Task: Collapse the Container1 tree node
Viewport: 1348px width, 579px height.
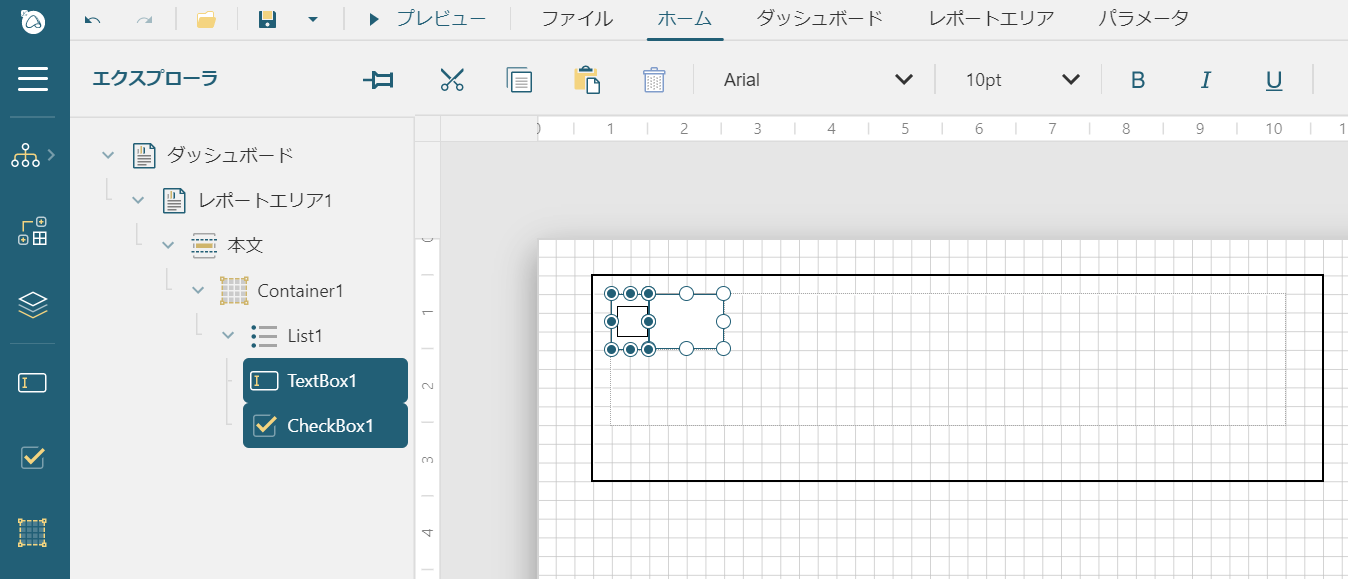Action: (198, 290)
